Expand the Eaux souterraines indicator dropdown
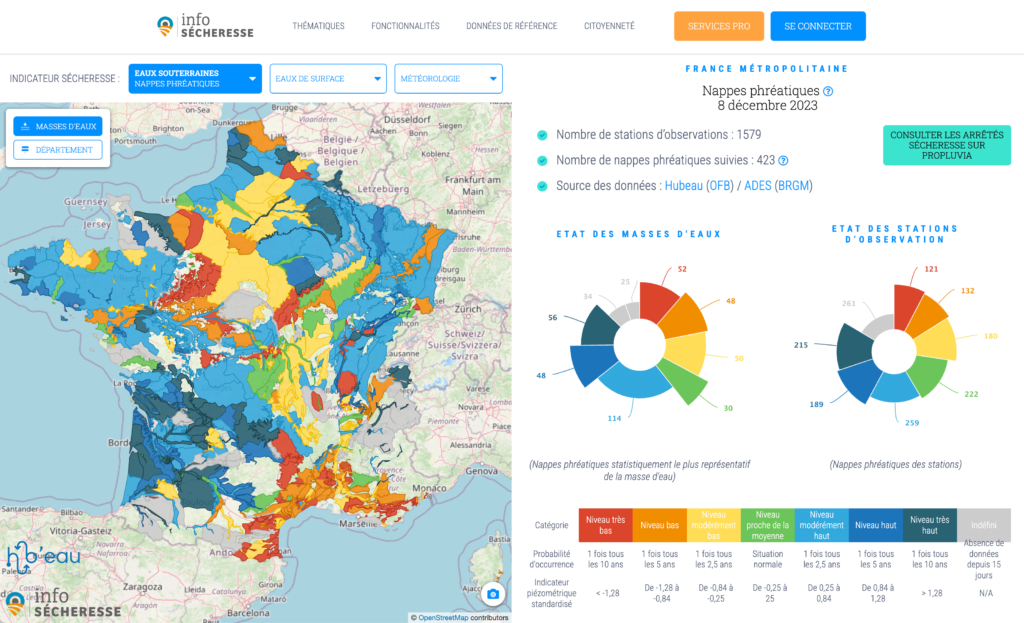Viewport: 1024px width, 623px height. (197, 79)
